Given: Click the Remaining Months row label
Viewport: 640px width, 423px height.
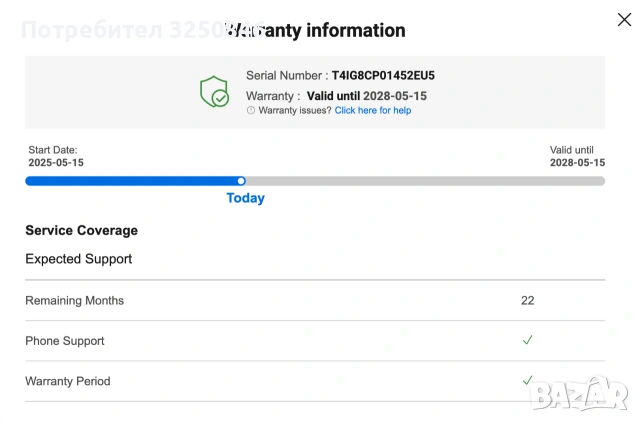Looking at the screenshot, I should click(74, 301).
